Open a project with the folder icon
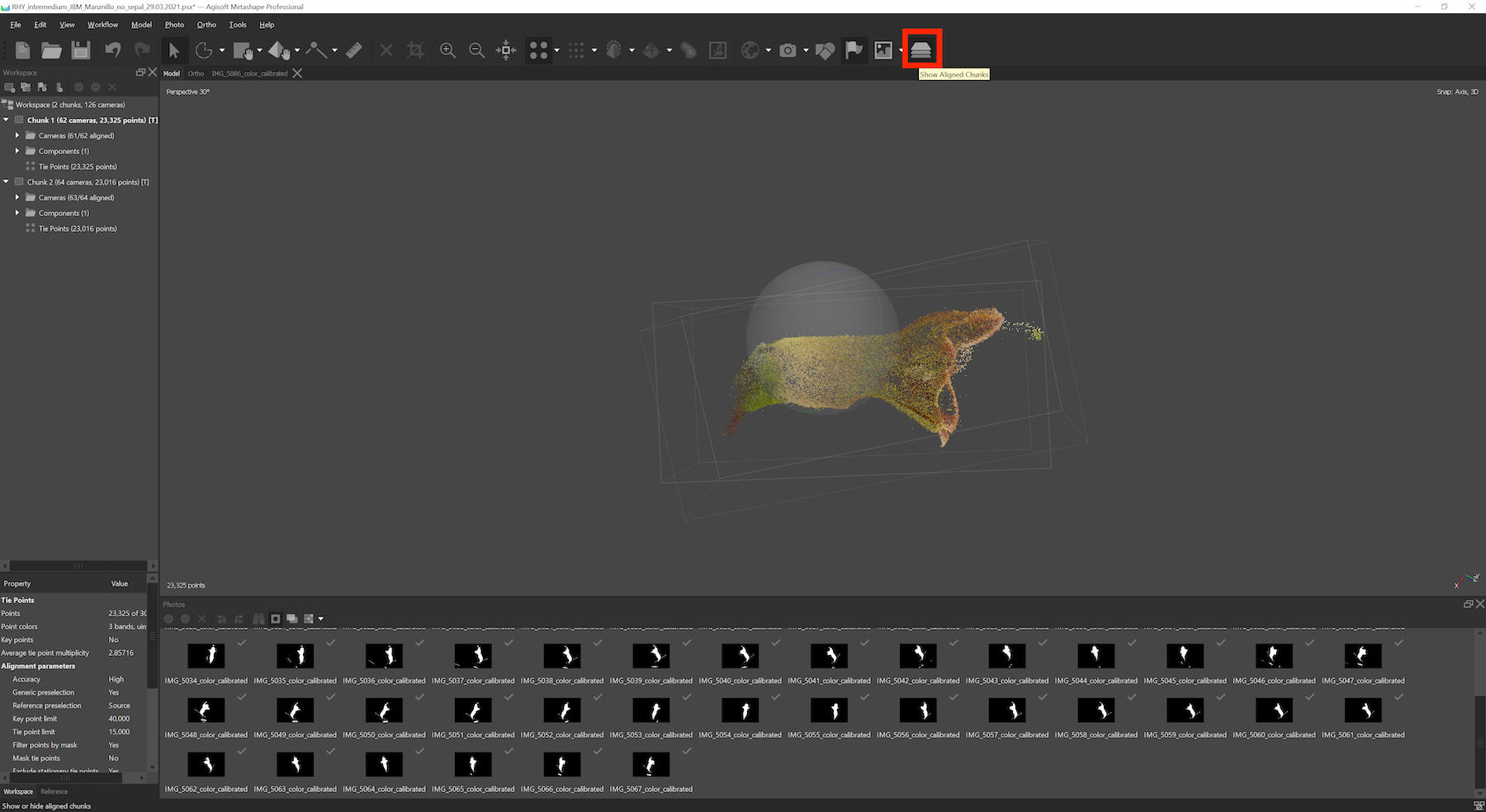The height and width of the screenshot is (812, 1486). (52, 50)
